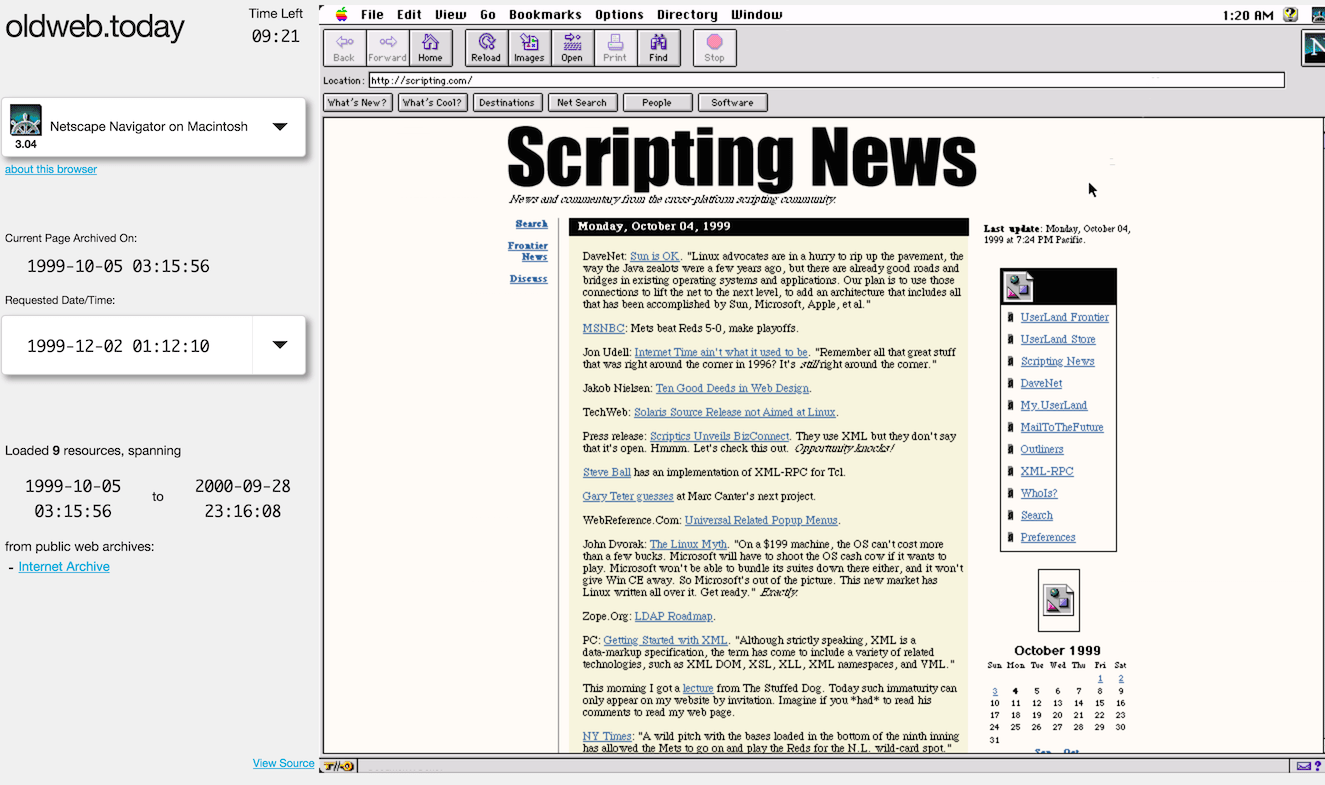This screenshot has width=1325, height=785.
Task: Click the Forward toolbar button
Action: point(387,47)
